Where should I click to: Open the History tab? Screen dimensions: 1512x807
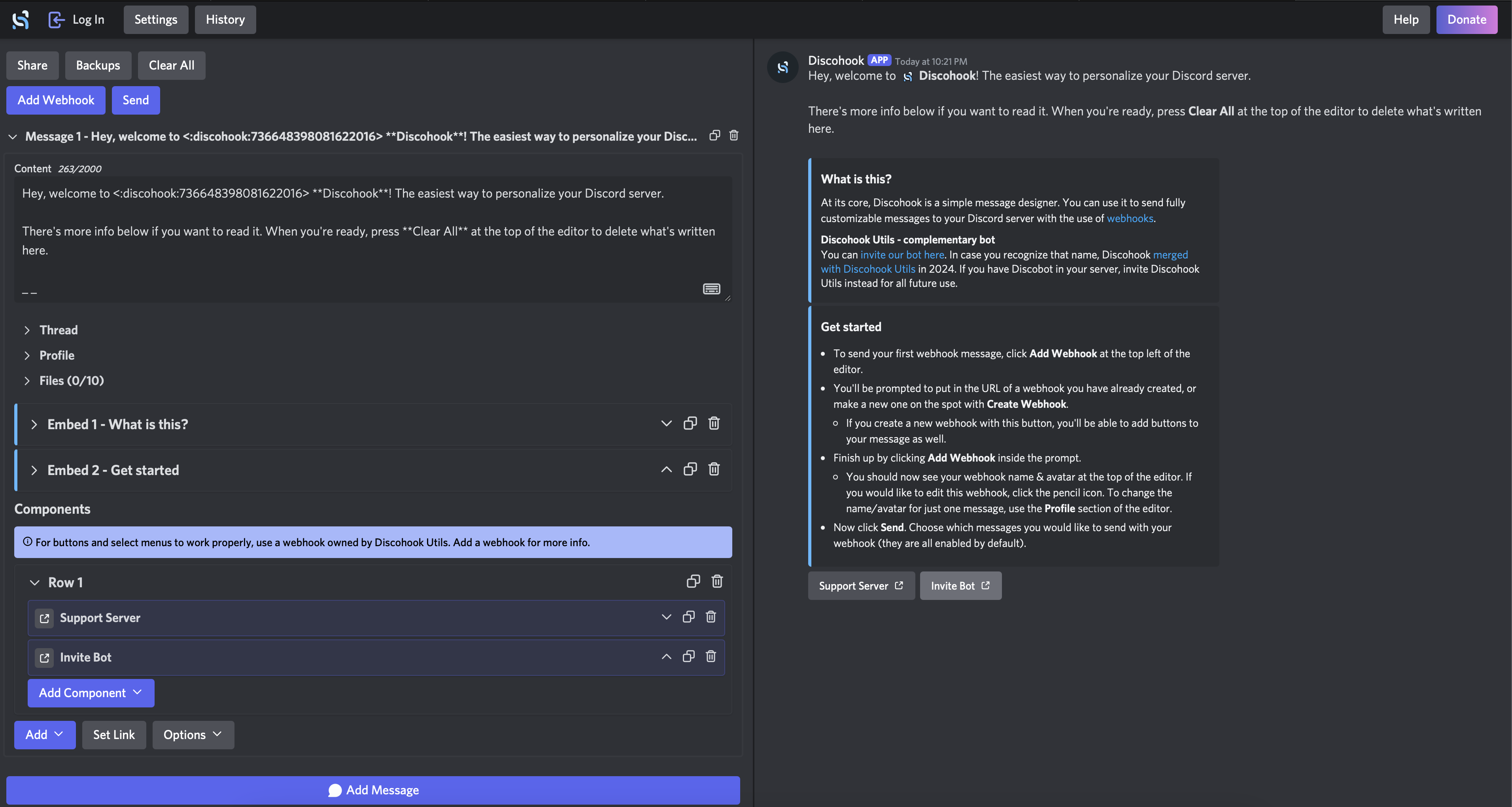[x=225, y=19]
